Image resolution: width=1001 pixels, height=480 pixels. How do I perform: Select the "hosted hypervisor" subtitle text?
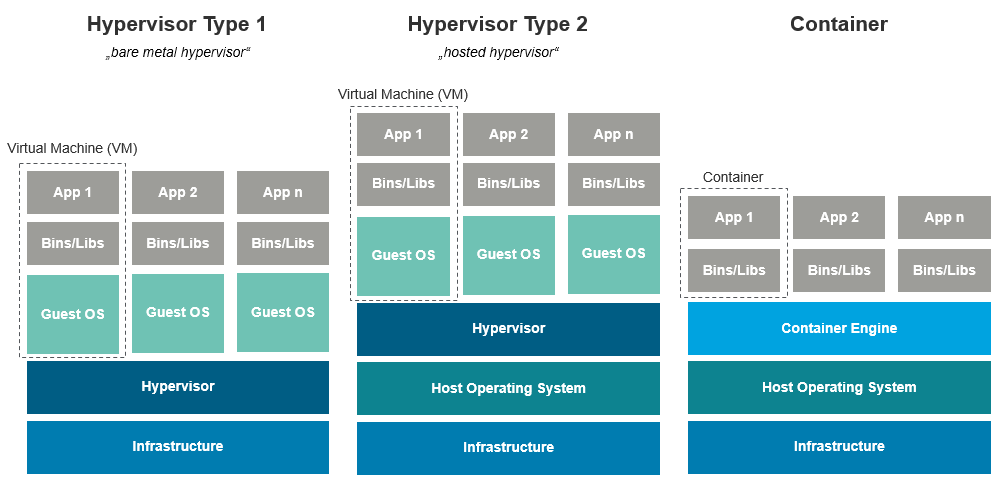pyautogui.click(x=498, y=52)
